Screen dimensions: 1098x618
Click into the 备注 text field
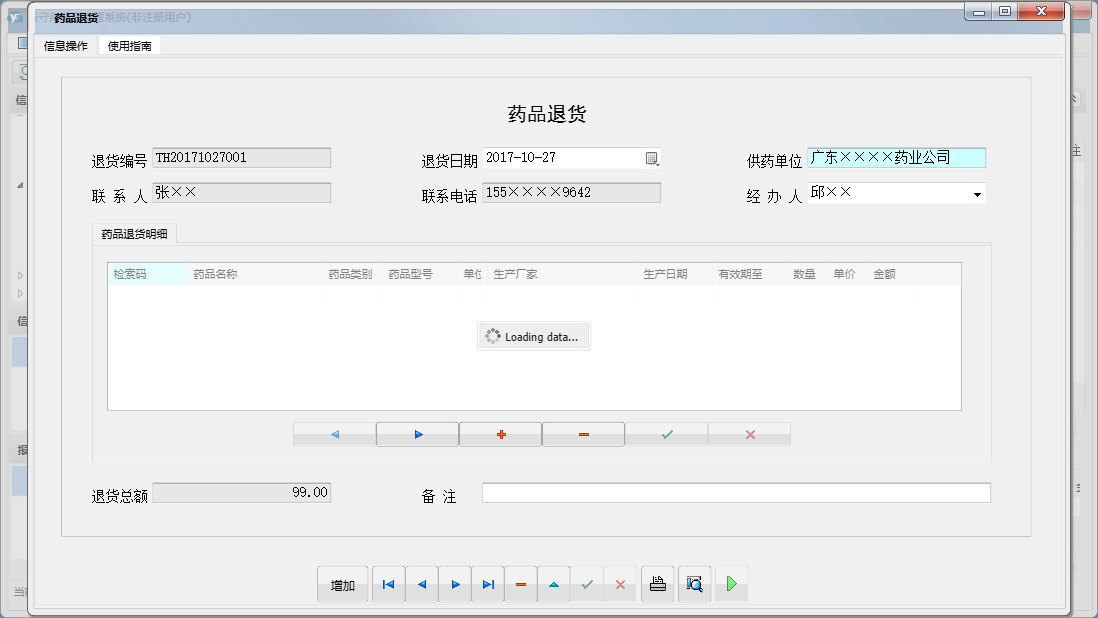[x=736, y=493]
